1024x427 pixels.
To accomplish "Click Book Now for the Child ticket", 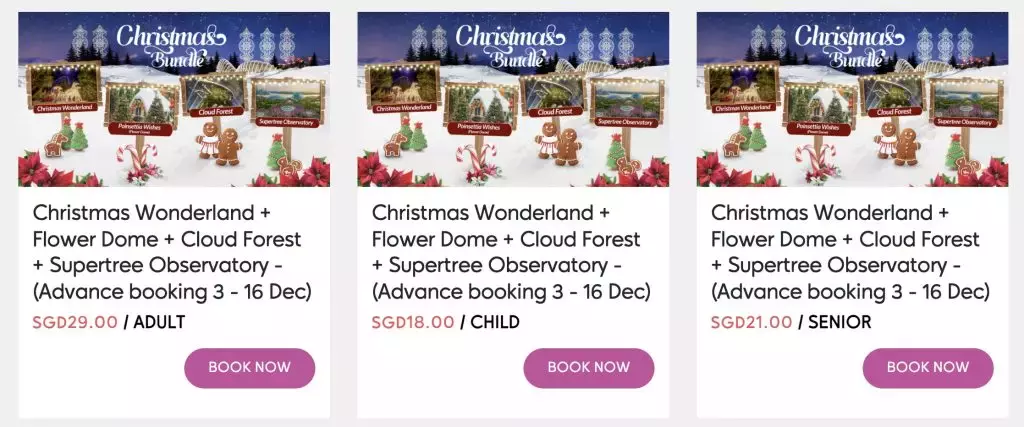I will pos(589,368).
